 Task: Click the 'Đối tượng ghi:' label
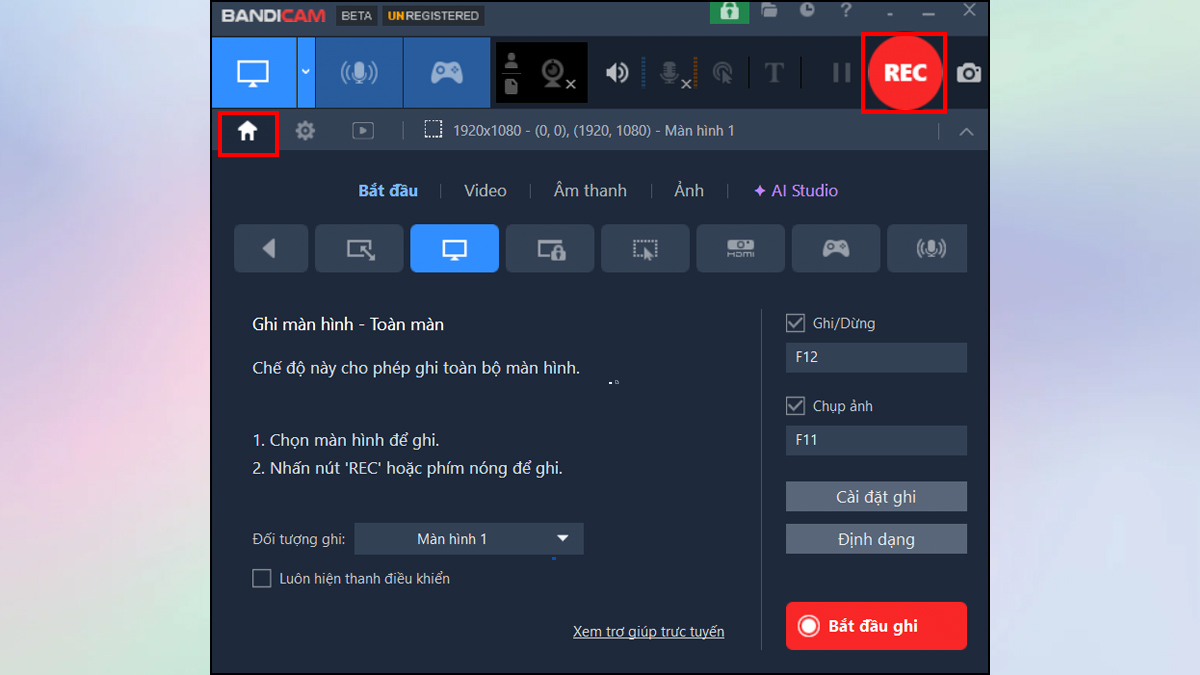click(299, 539)
